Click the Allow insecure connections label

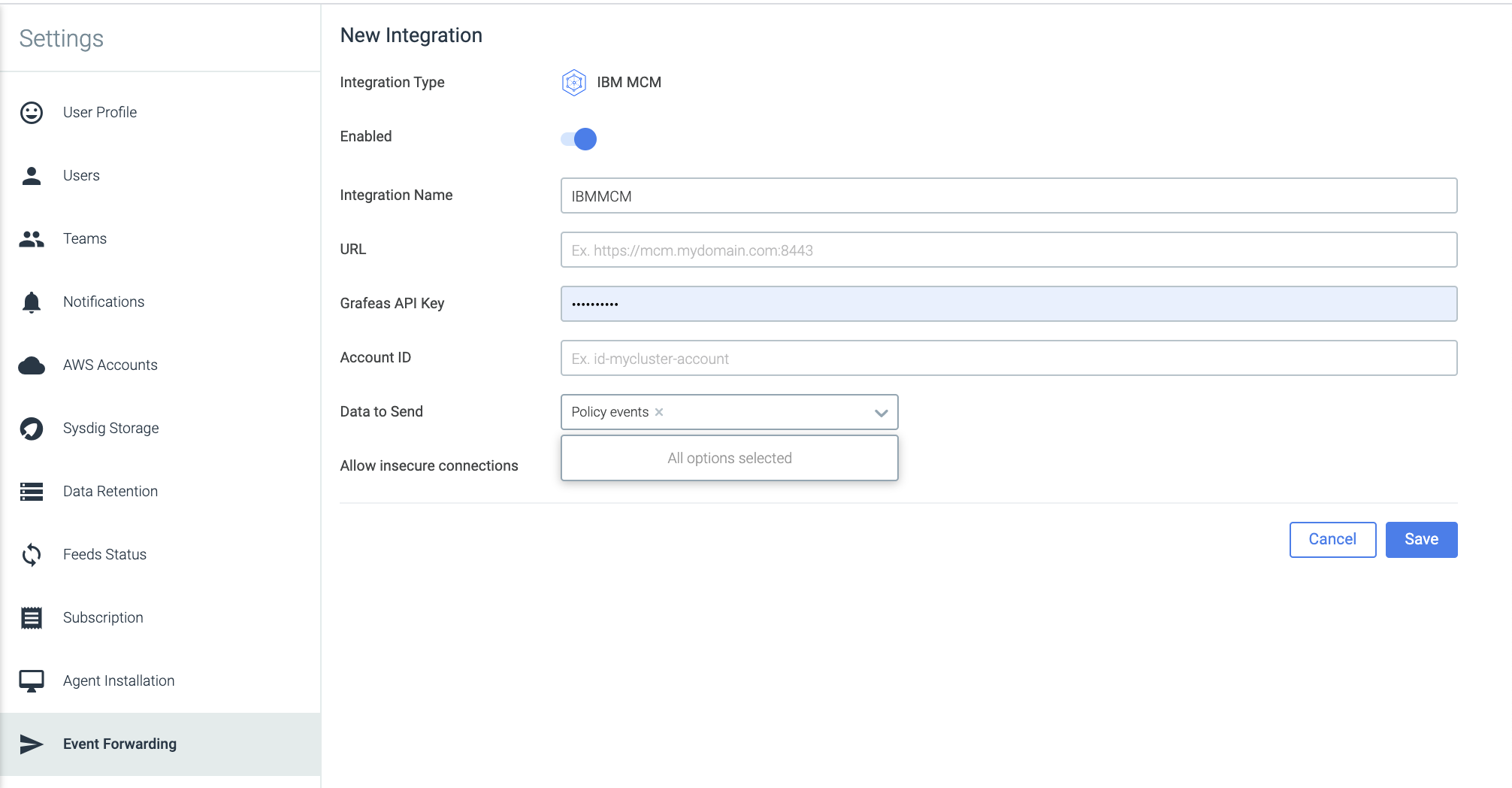pos(429,466)
